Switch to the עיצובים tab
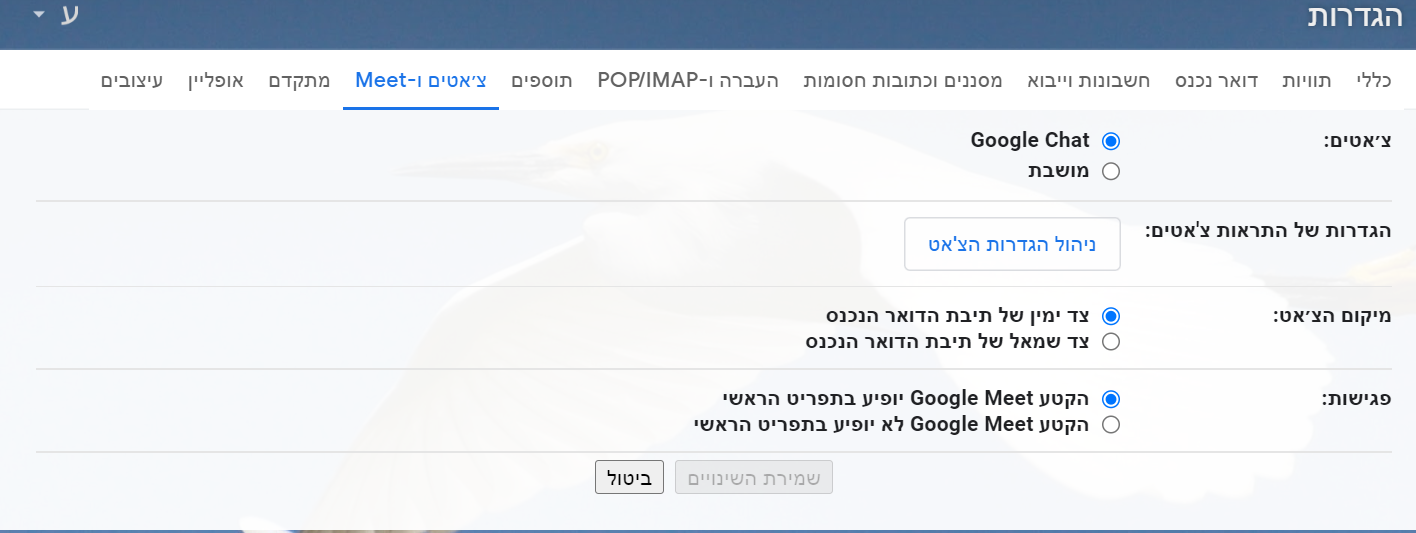 click(x=132, y=80)
